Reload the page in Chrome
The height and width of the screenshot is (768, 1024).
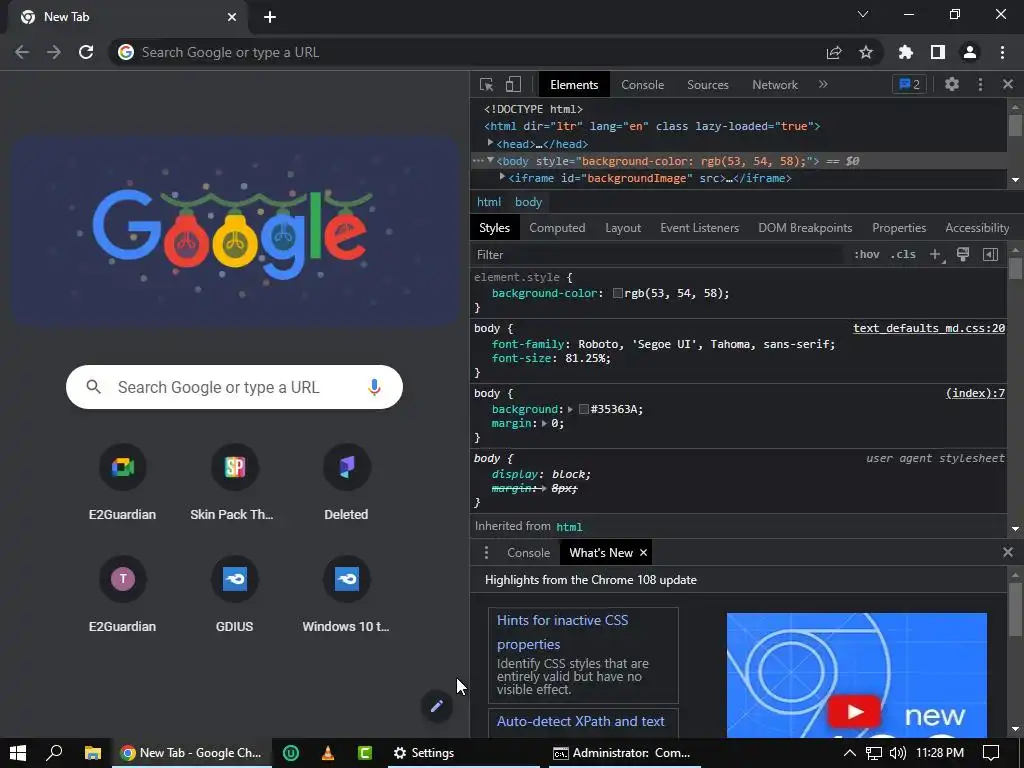coord(86,52)
